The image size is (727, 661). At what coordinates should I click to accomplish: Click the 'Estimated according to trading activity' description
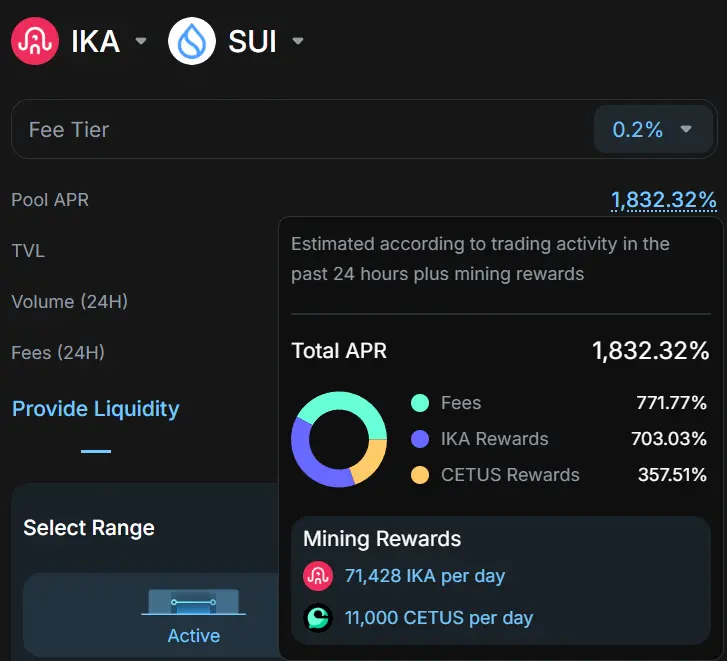[x=480, y=259]
